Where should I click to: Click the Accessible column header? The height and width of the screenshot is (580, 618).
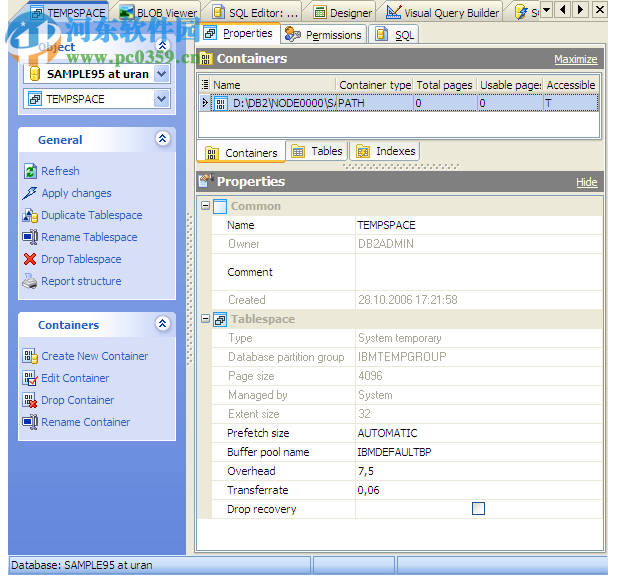[x=571, y=85]
